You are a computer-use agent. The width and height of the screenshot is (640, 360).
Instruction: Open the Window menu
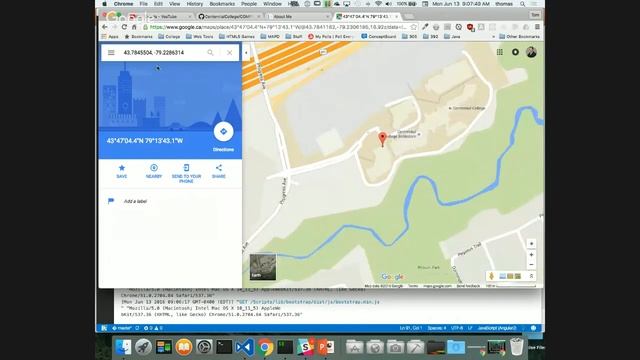(x=272, y=4)
